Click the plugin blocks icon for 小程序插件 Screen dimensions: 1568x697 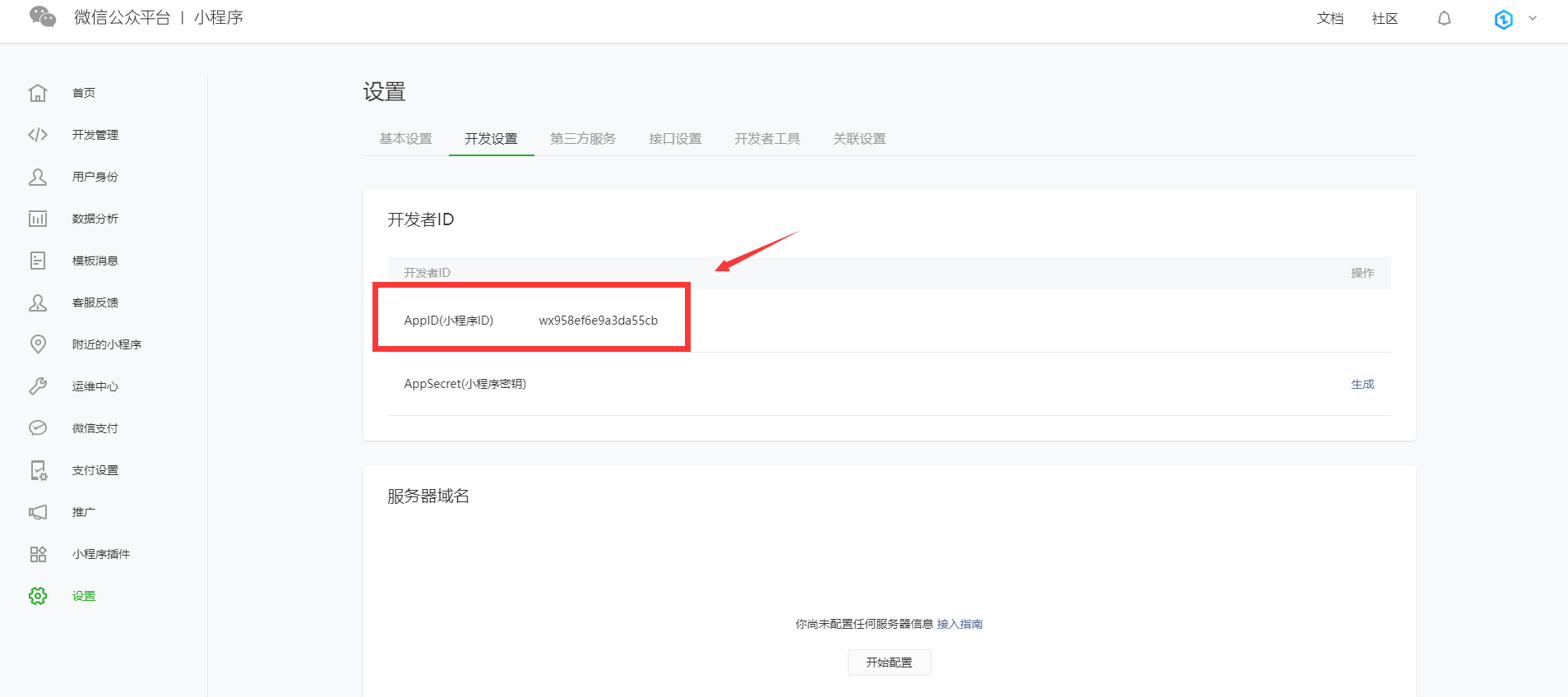(38, 554)
